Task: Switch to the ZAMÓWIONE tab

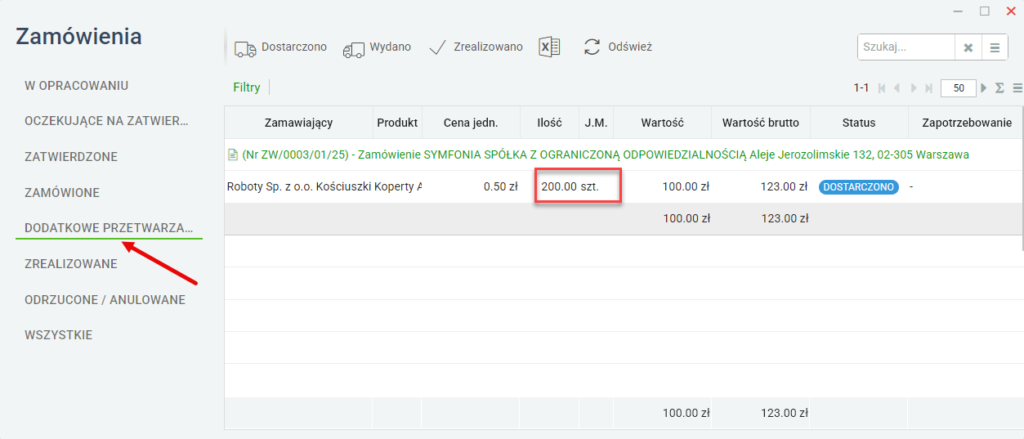Action: [62, 193]
